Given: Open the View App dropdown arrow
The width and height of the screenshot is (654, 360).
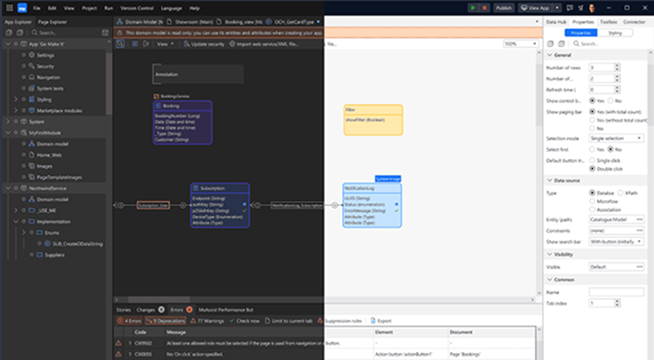Looking at the screenshot, I should (557, 8).
